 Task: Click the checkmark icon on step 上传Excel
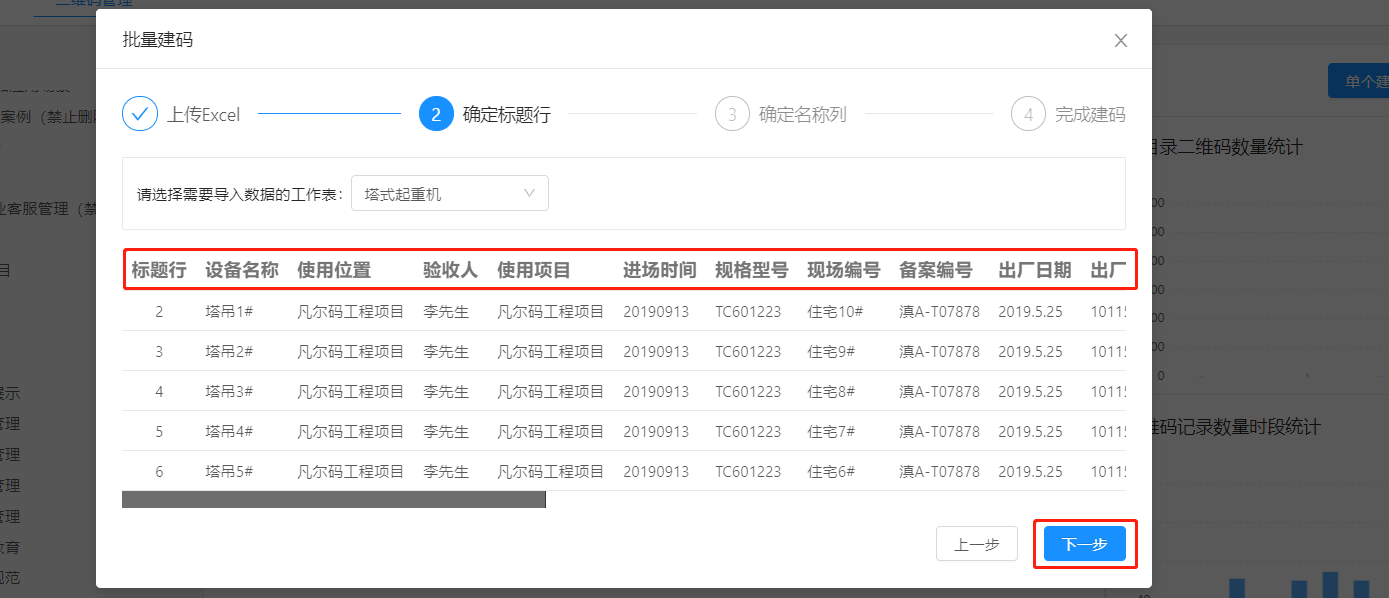(140, 113)
